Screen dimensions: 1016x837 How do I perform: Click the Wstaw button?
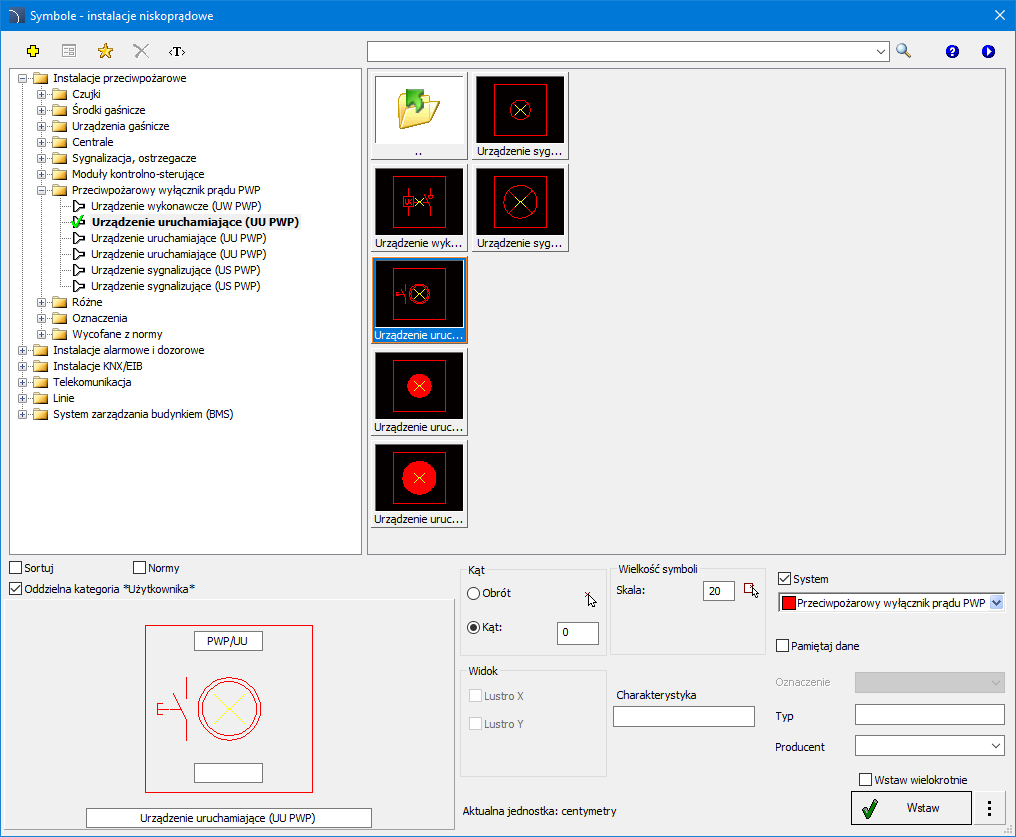[911, 808]
